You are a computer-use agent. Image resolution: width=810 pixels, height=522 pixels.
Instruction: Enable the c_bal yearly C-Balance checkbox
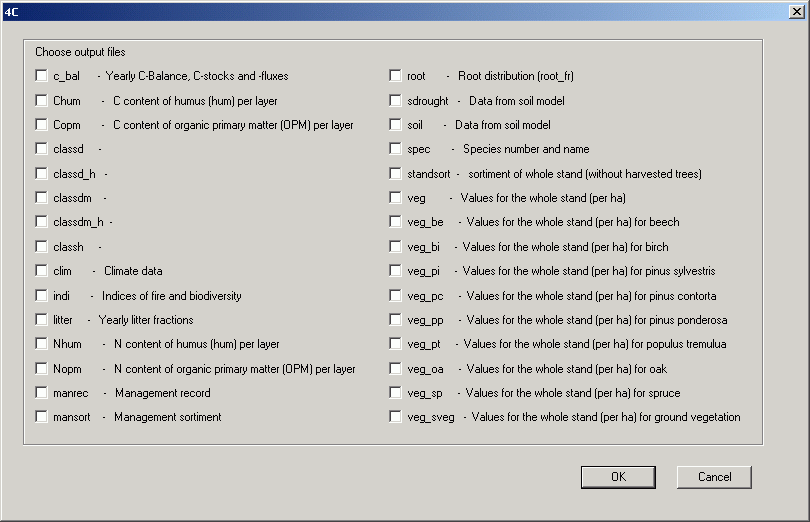41,76
